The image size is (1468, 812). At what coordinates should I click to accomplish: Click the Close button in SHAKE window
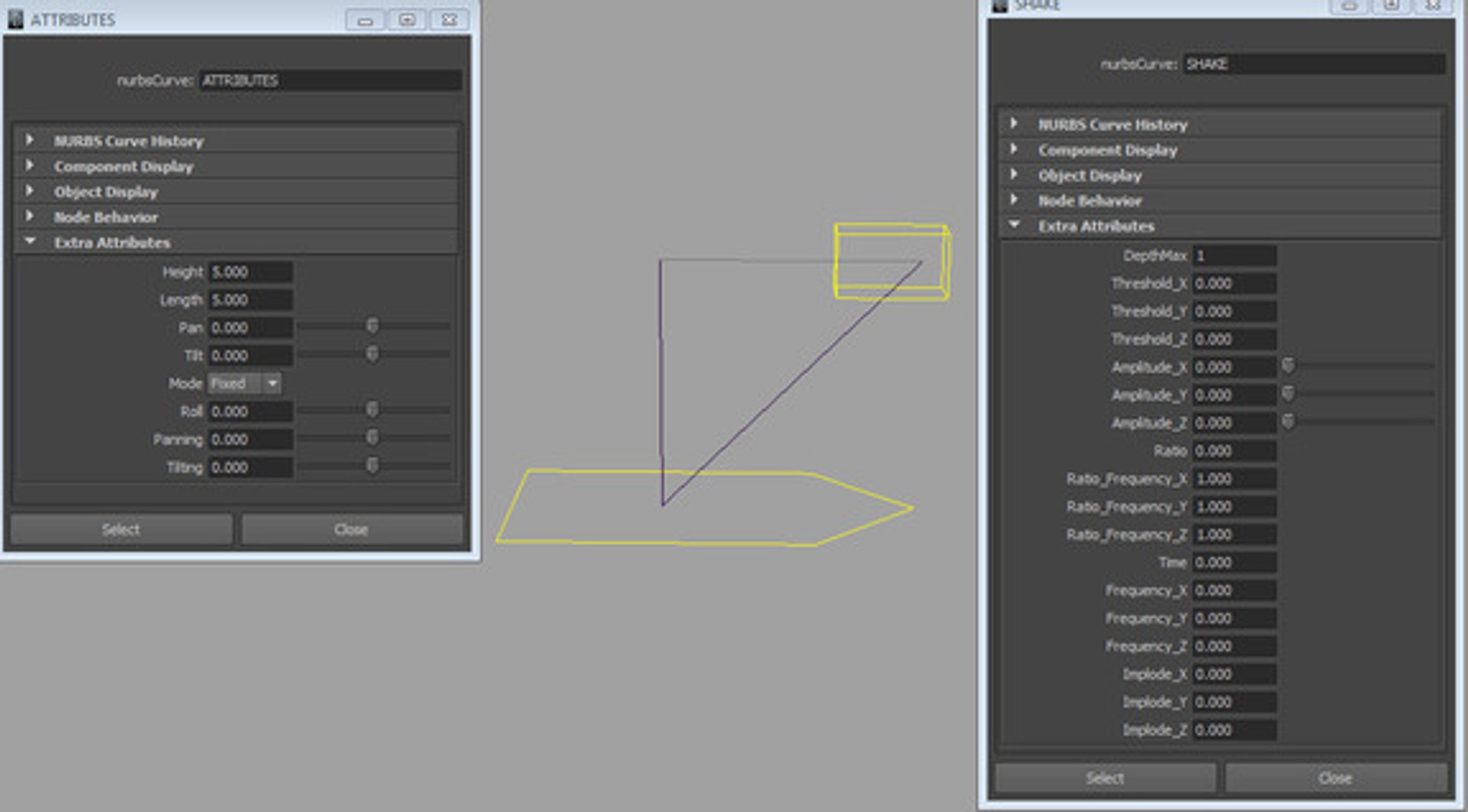(x=1336, y=778)
